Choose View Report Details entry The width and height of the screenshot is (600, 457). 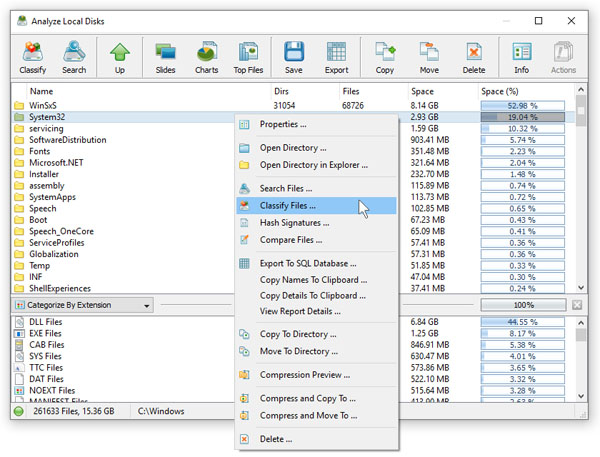[316, 311]
